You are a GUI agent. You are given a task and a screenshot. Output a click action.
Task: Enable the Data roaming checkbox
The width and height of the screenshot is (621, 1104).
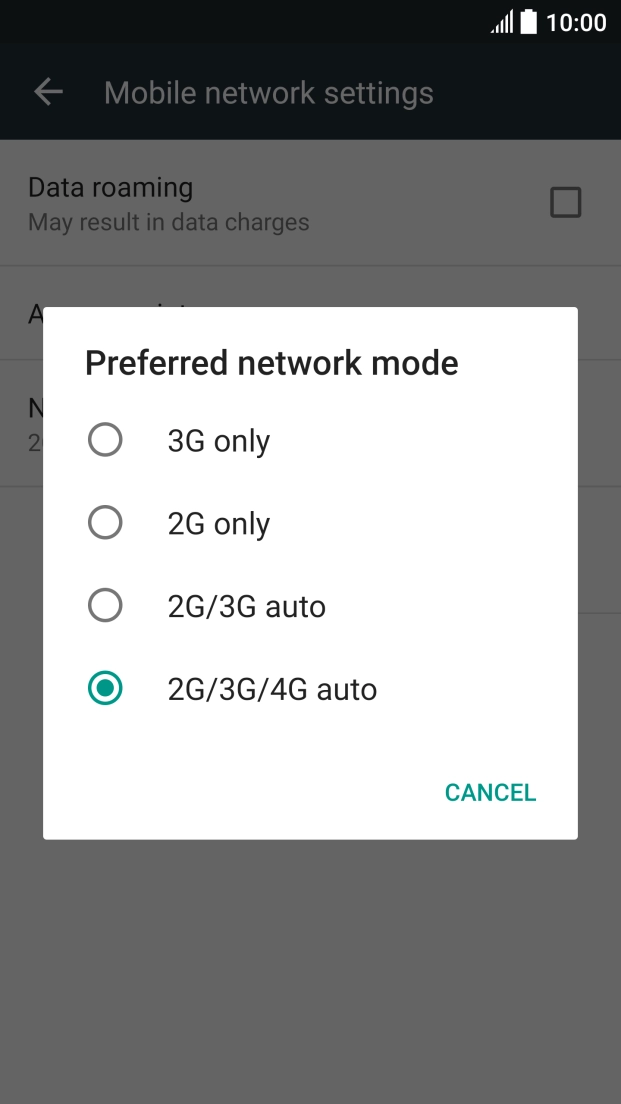566,202
